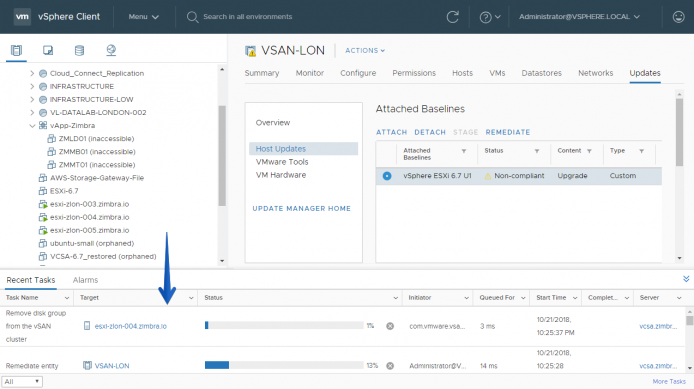Click the filter icon on Attached Baselines column
The width and height of the screenshot is (694, 389).
[x=464, y=151]
